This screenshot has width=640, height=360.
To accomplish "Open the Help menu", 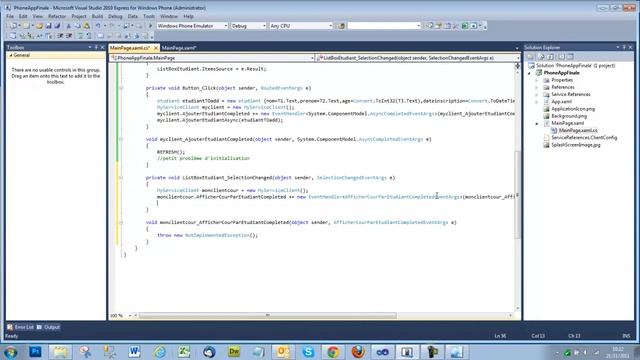I will tap(188, 16).
